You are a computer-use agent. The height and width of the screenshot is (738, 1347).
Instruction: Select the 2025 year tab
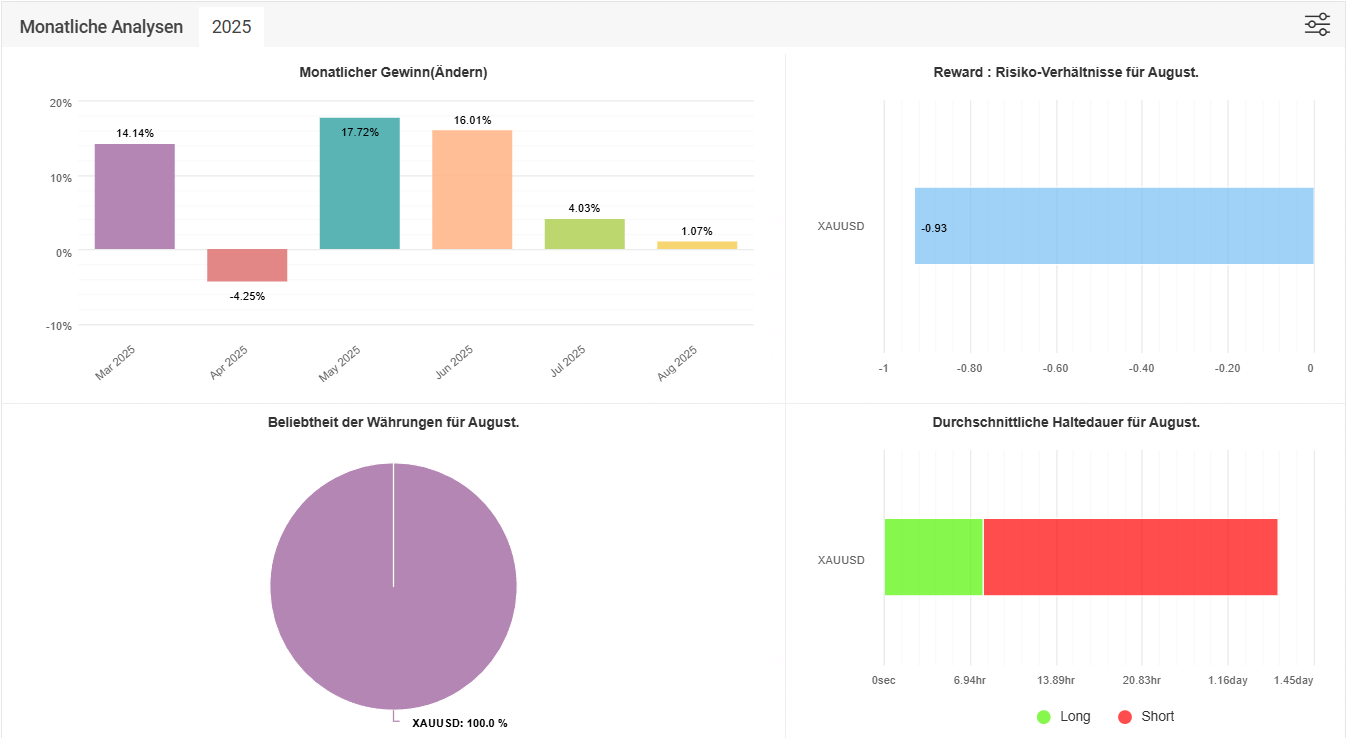tap(231, 27)
